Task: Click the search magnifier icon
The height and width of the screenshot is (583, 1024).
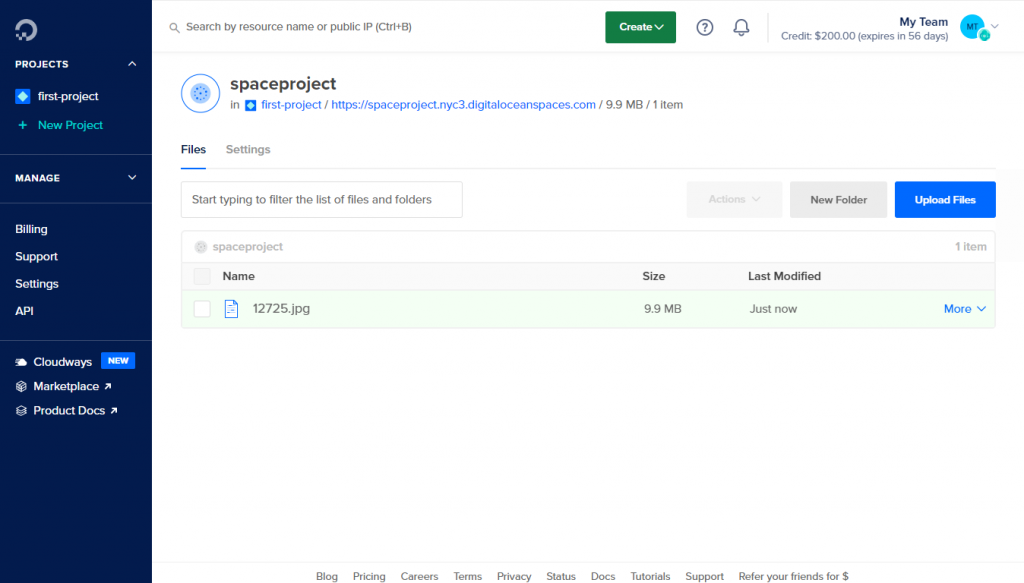Action: pyautogui.click(x=174, y=28)
